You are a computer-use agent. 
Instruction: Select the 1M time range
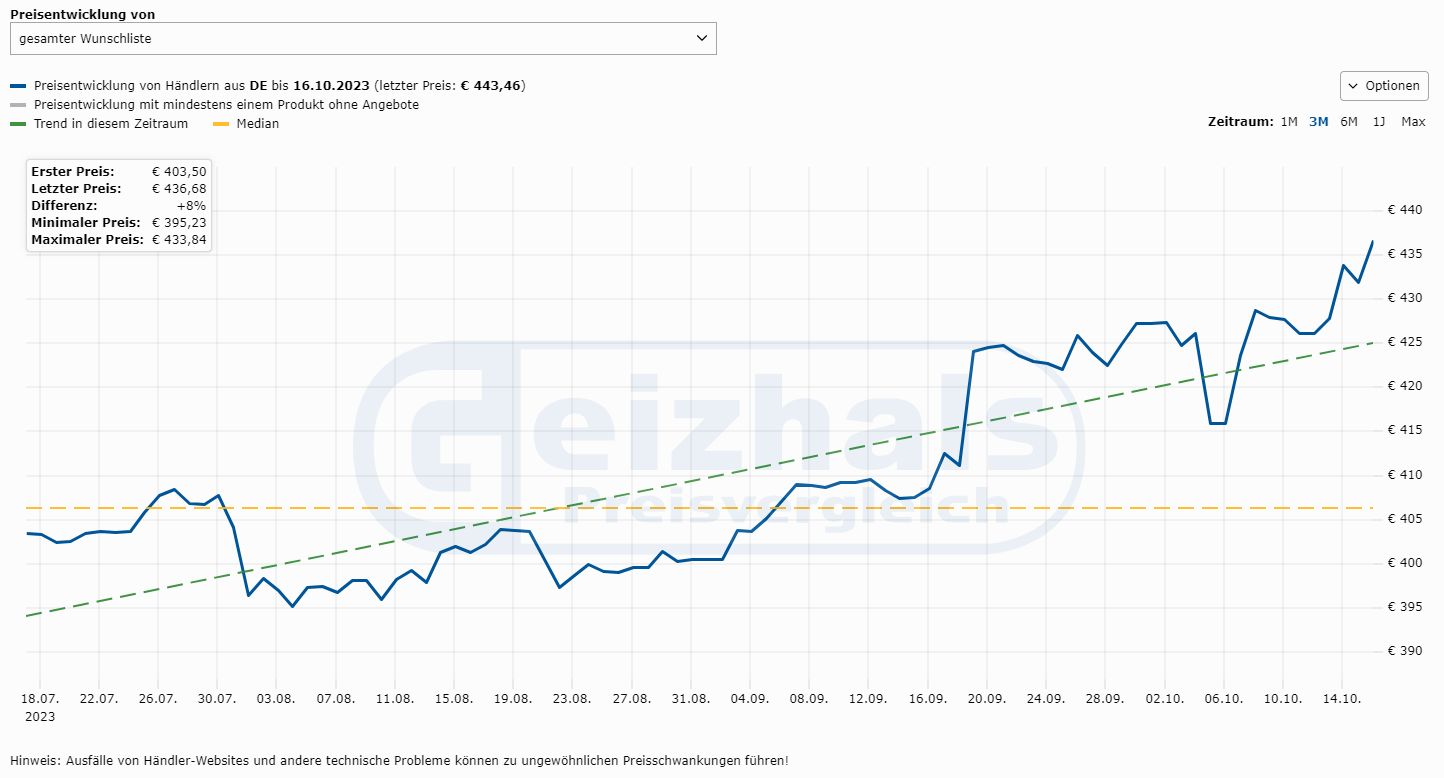click(x=1288, y=122)
